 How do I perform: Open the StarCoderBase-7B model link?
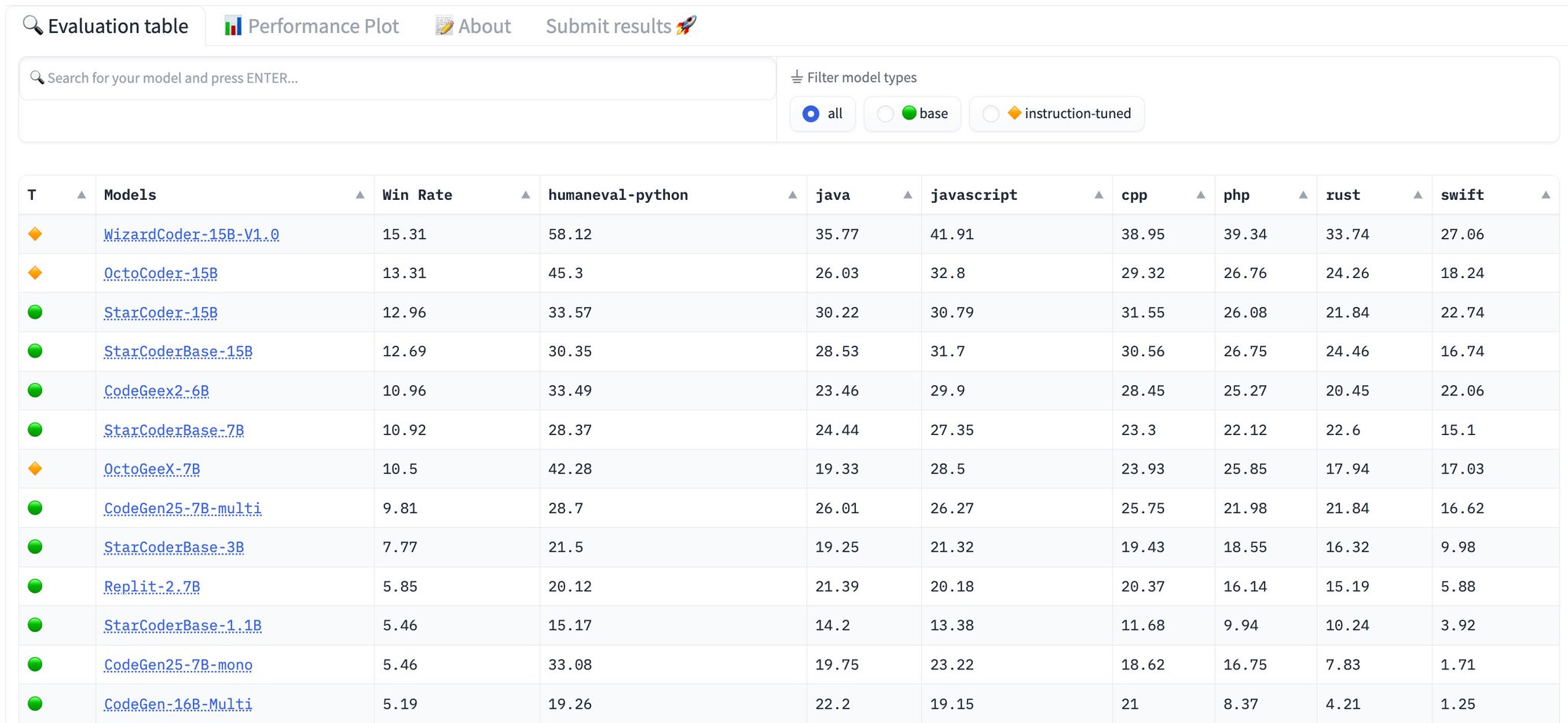174,430
